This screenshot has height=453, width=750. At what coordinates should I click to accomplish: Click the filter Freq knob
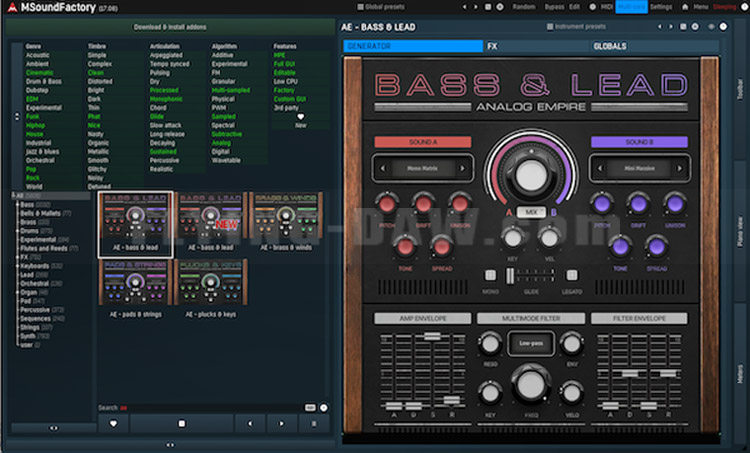click(x=531, y=384)
